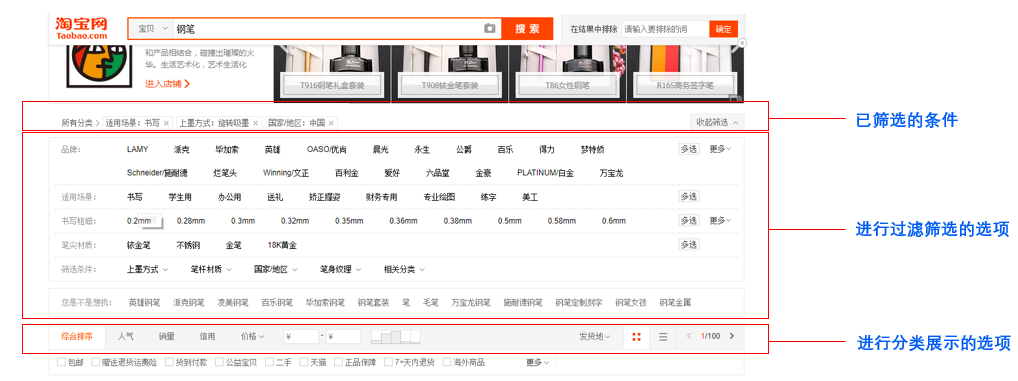The width and height of the screenshot is (1018, 381).
Task: Remove the 国家/地区:中国 filter tag
Action: (x=331, y=123)
